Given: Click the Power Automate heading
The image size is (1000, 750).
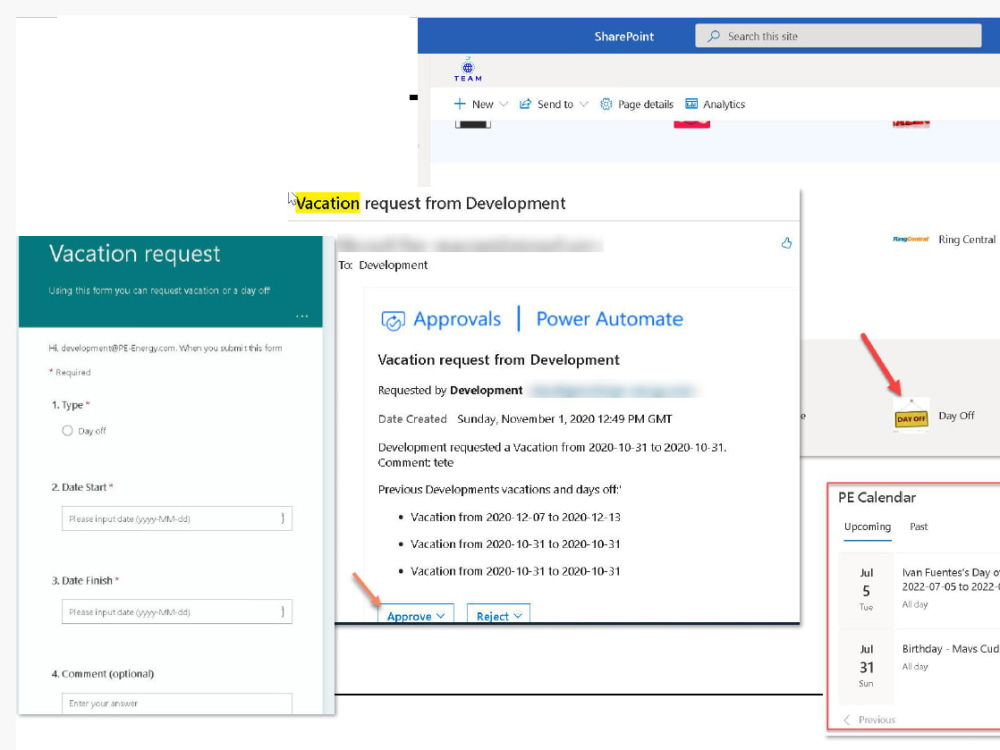Looking at the screenshot, I should coord(609,319).
